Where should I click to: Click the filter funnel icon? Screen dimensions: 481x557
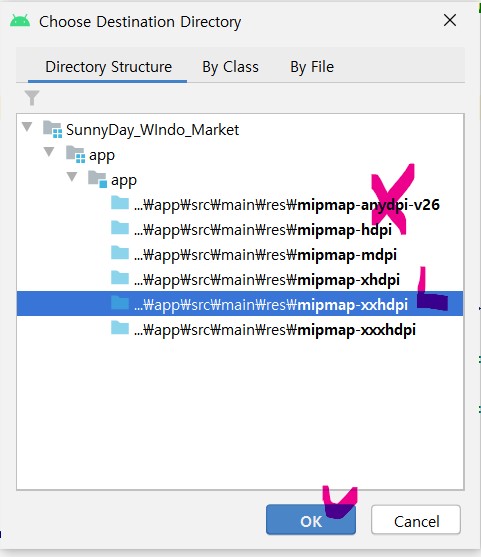pyautogui.click(x=32, y=98)
